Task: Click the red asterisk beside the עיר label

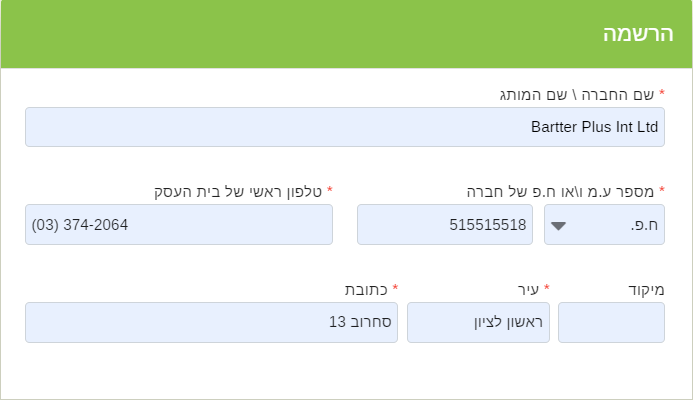Action: click(x=546, y=288)
